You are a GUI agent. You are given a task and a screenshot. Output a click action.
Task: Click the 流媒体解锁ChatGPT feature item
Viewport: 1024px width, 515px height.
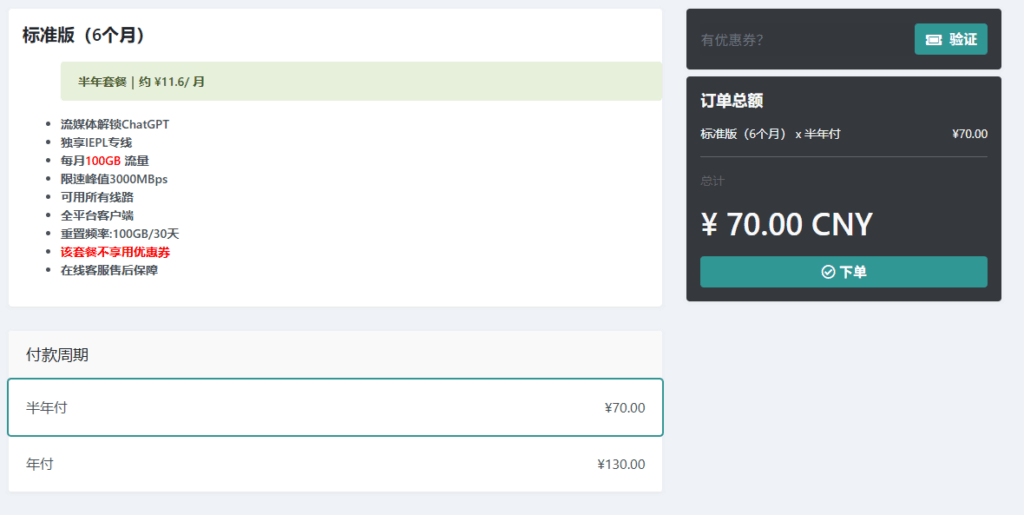(x=115, y=124)
